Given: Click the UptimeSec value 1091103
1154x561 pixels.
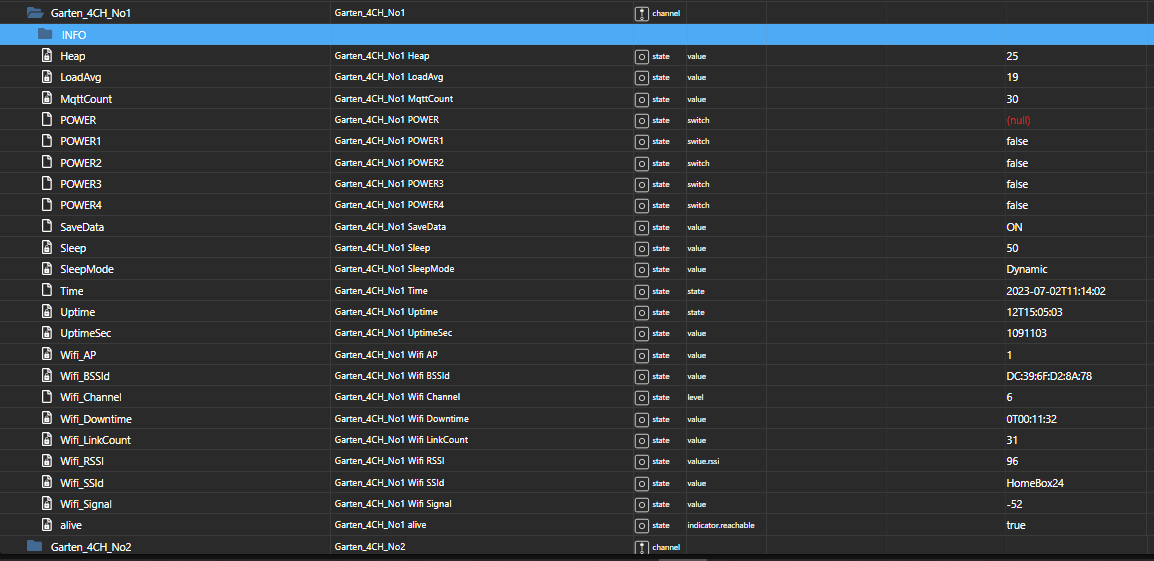Looking at the screenshot, I should (1026, 334).
